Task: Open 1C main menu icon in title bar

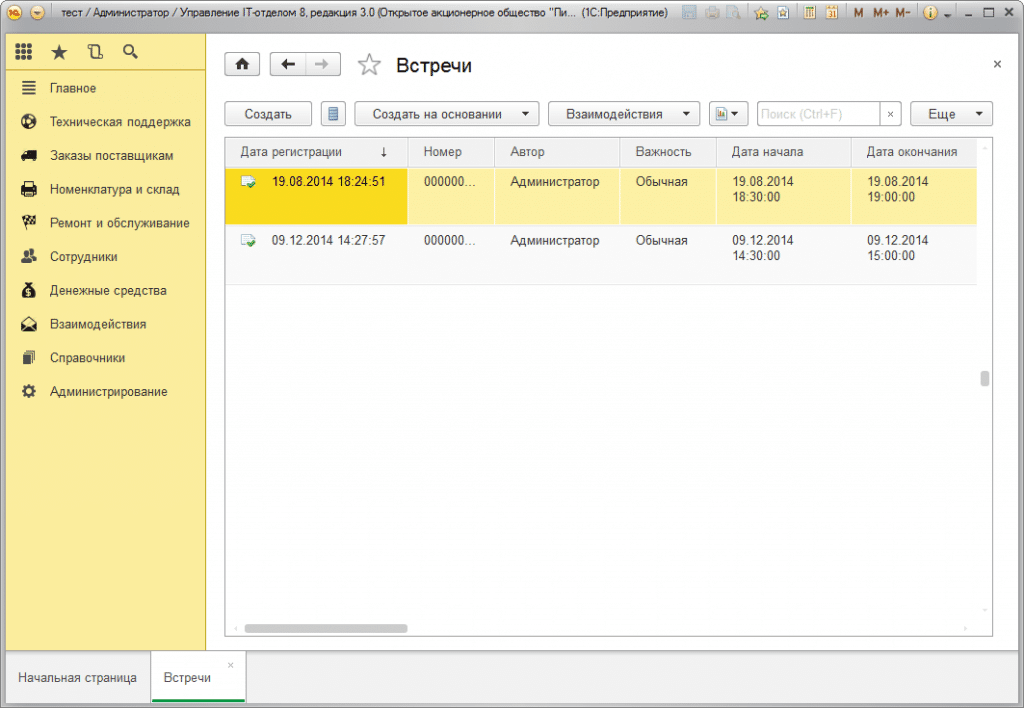Action: [14, 13]
